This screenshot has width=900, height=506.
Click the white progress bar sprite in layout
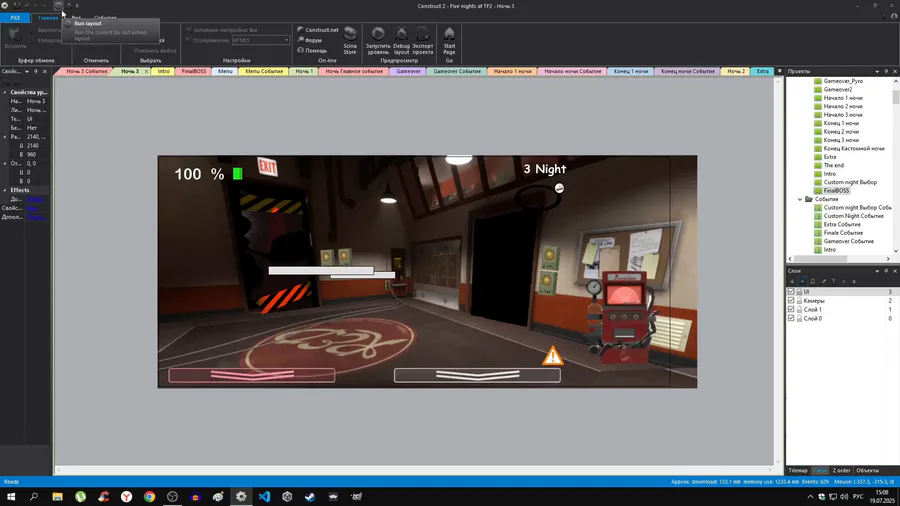321,270
